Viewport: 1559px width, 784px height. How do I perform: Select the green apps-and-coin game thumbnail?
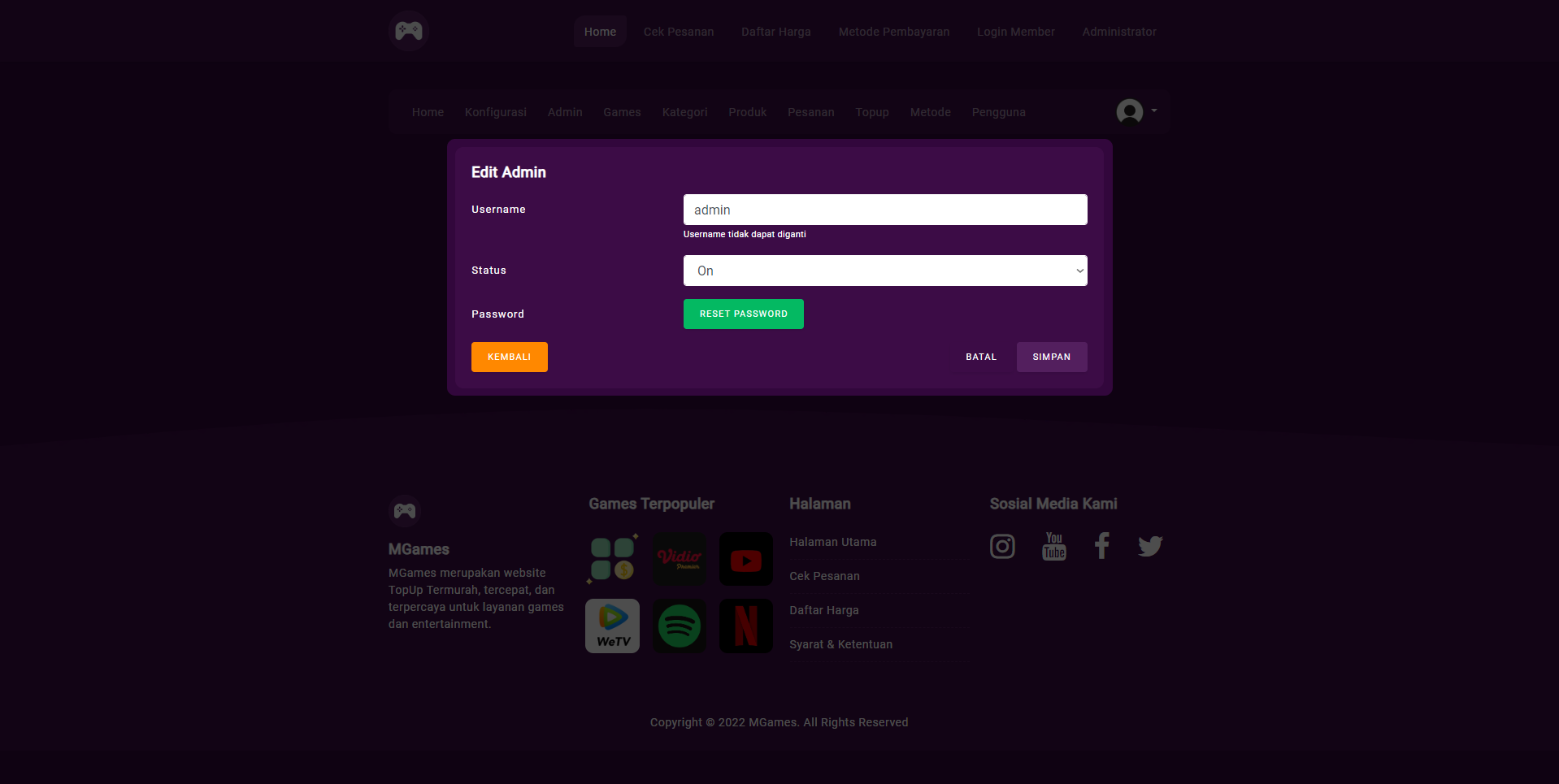coord(613,559)
